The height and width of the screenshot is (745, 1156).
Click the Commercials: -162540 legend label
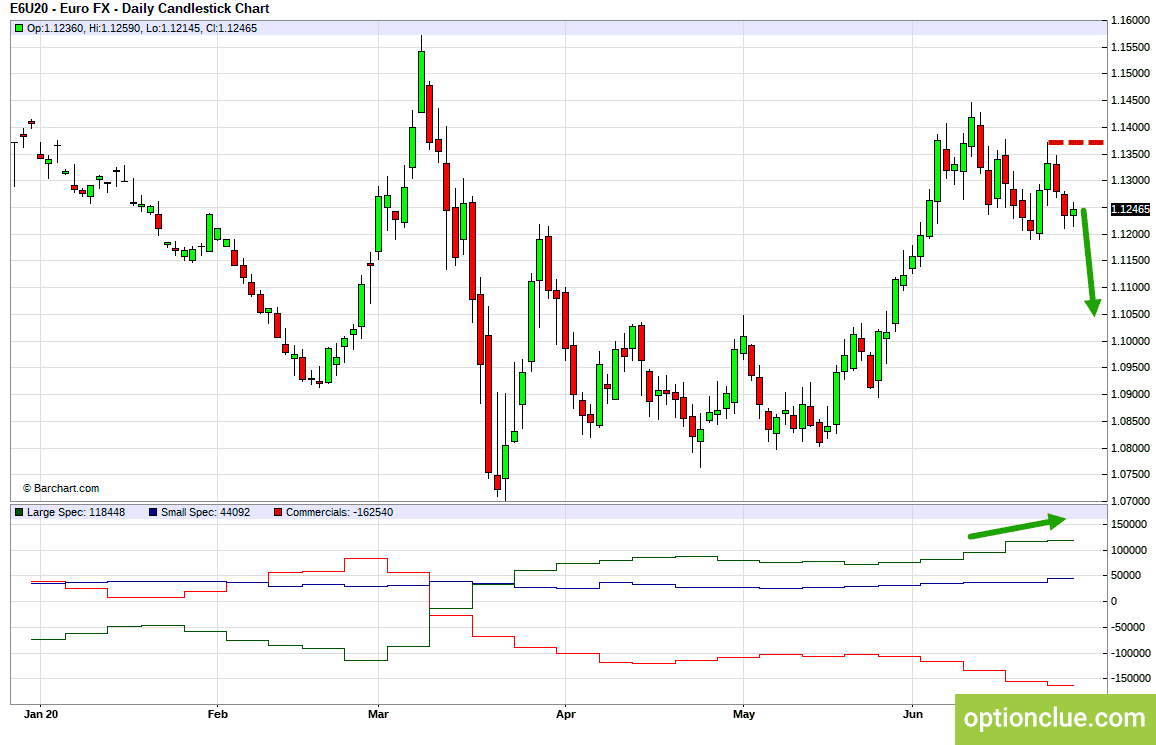click(x=339, y=512)
